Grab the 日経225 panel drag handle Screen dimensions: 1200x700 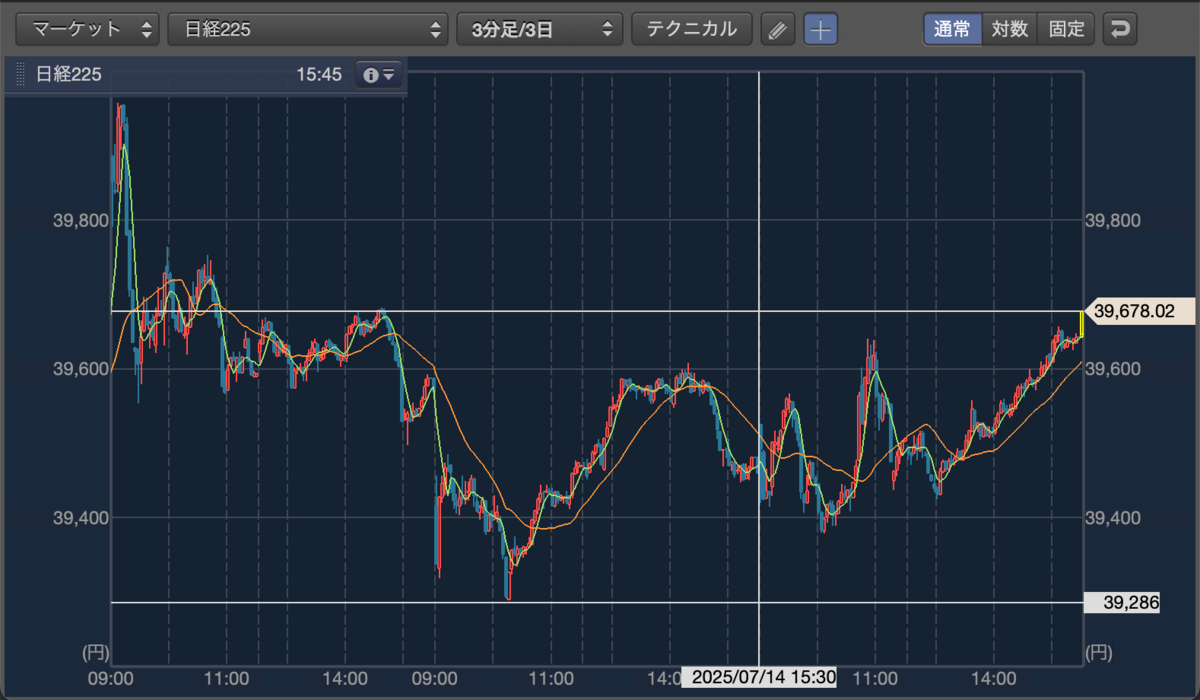click(x=19, y=75)
